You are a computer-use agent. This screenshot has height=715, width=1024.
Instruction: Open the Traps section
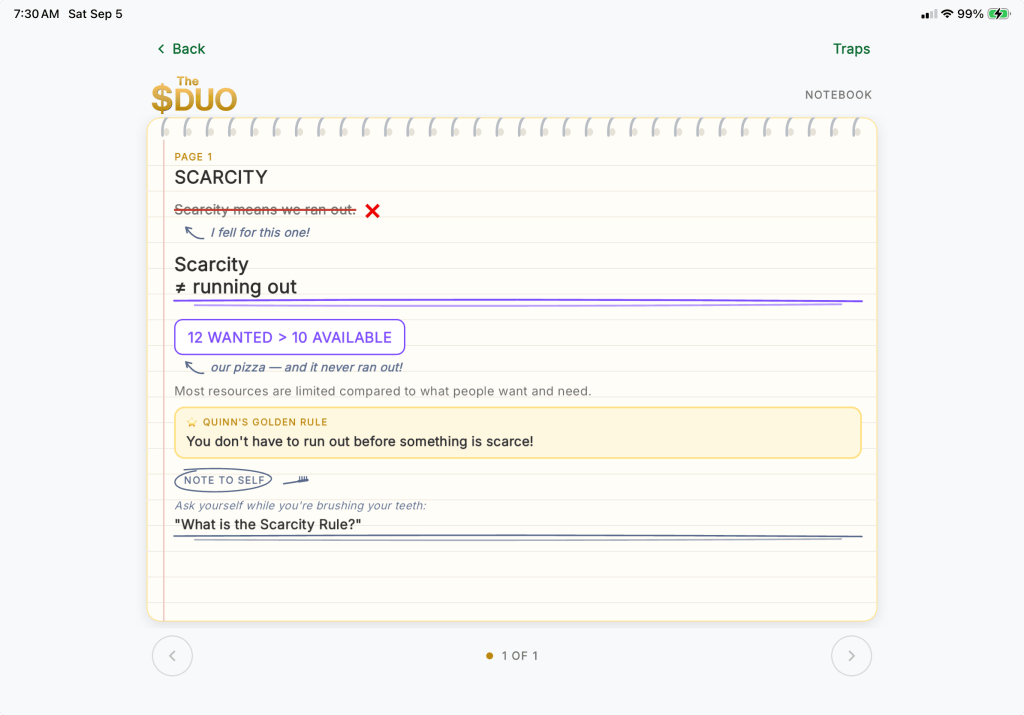(851, 49)
